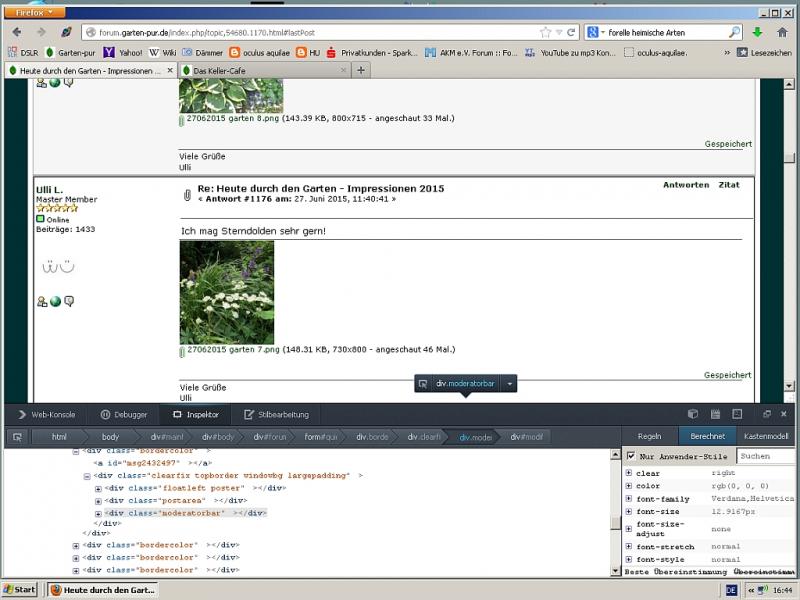
Task: Toggle 'Nur Anwender-Stile' checkbox
Action: click(630, 456)
